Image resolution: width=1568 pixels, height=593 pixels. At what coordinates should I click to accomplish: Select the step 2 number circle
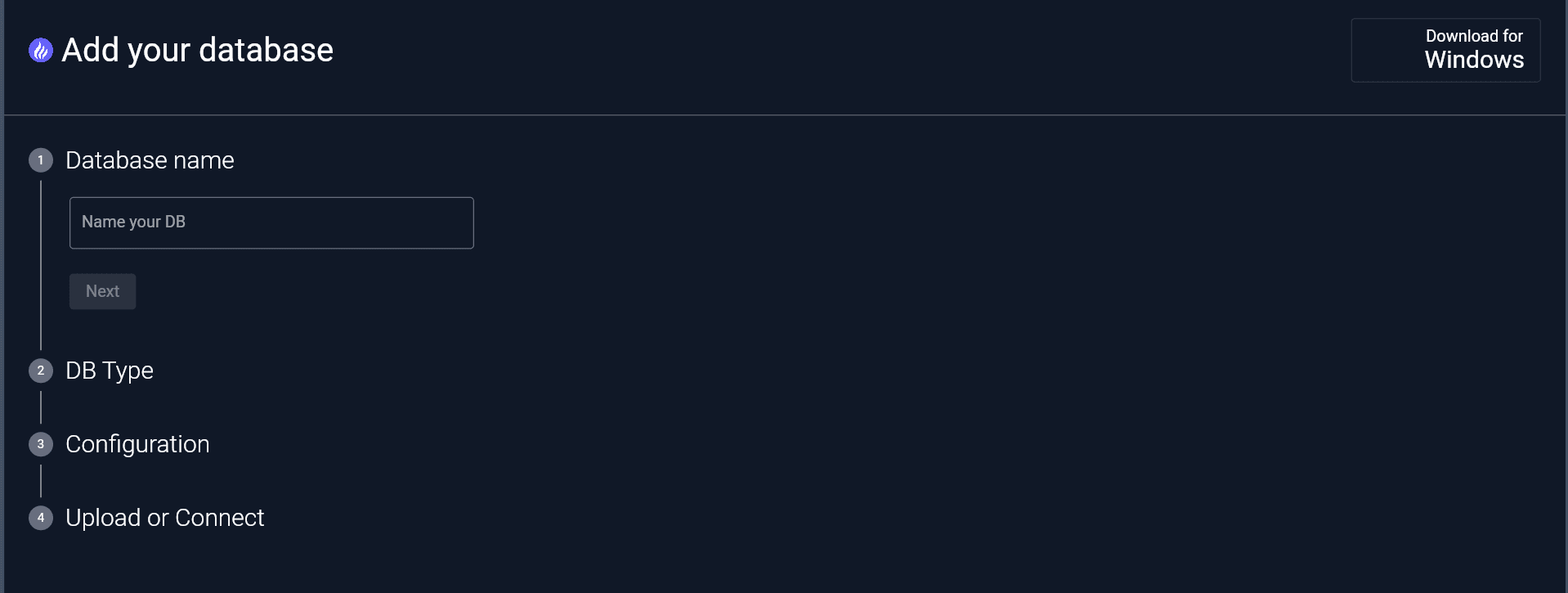click(41, 371)
